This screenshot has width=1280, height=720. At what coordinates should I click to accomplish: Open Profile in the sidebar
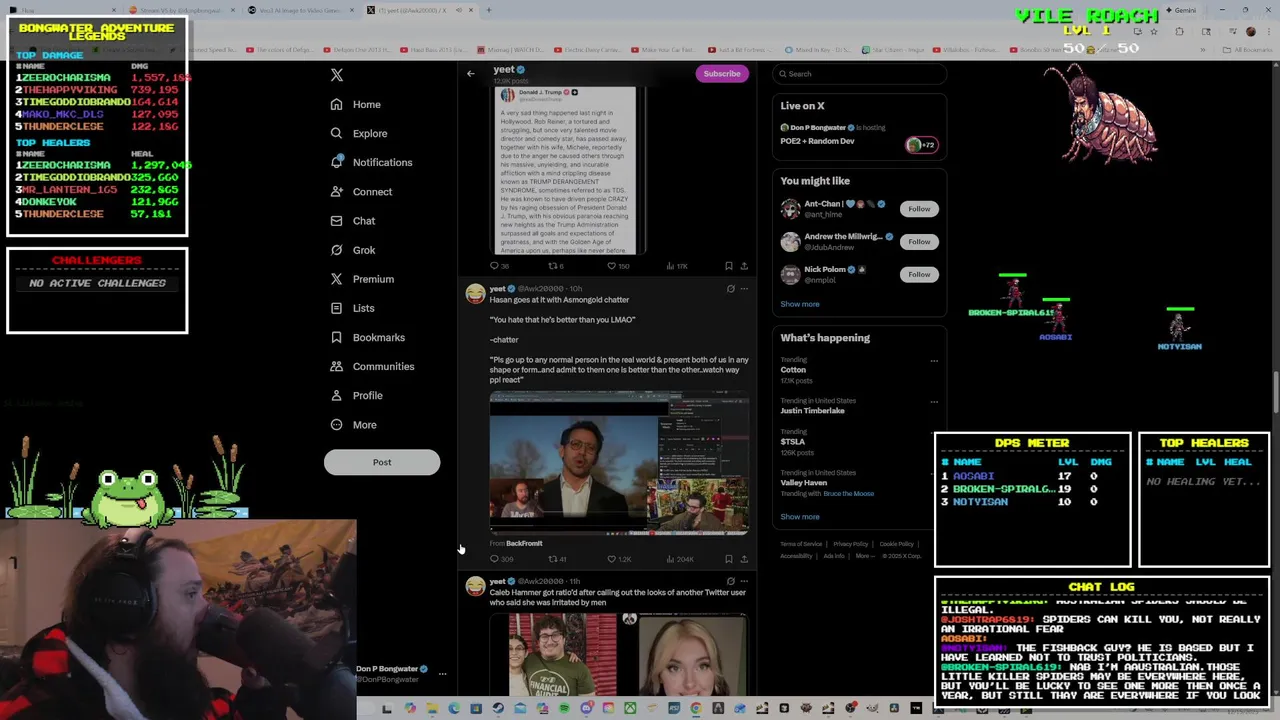click(x=356, y=395)
